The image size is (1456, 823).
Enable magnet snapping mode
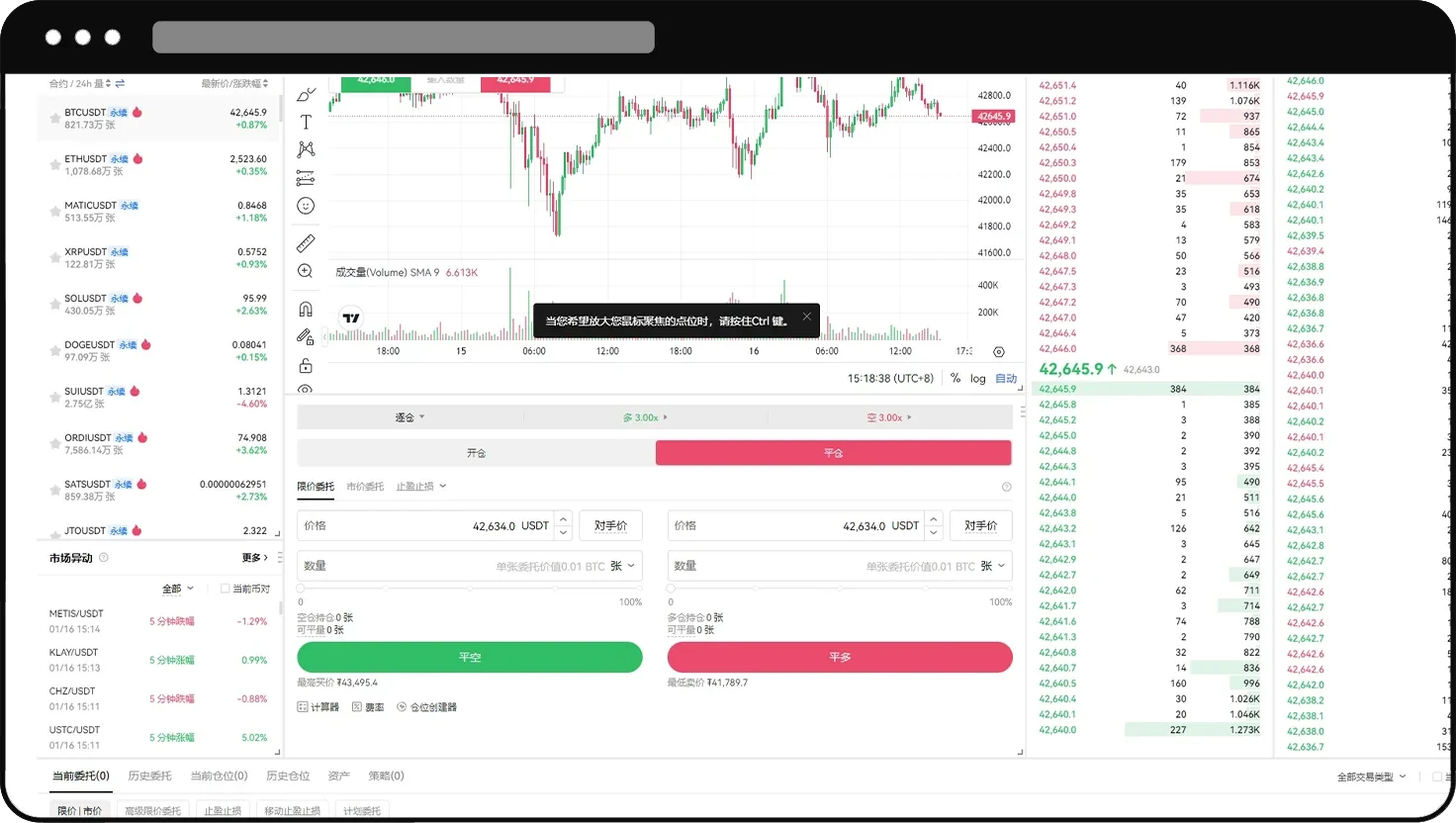coord(305,308)
